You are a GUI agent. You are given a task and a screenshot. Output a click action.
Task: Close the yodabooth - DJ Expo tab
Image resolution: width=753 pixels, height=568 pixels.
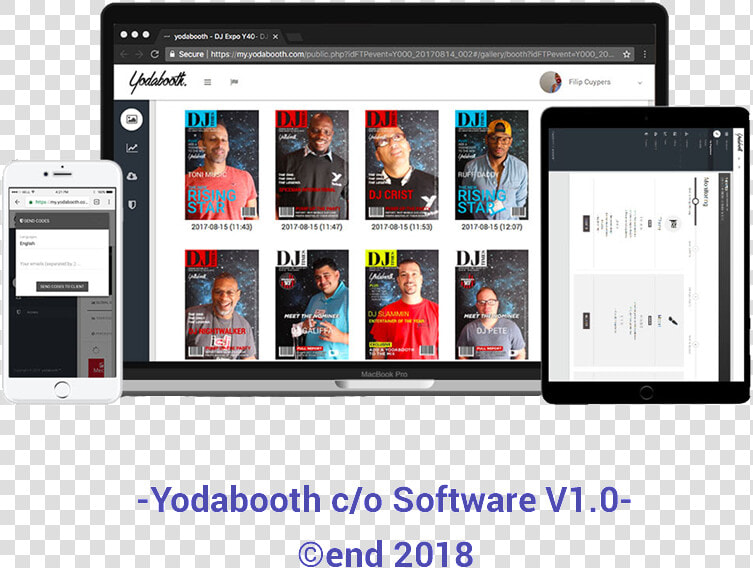(276, 36)
